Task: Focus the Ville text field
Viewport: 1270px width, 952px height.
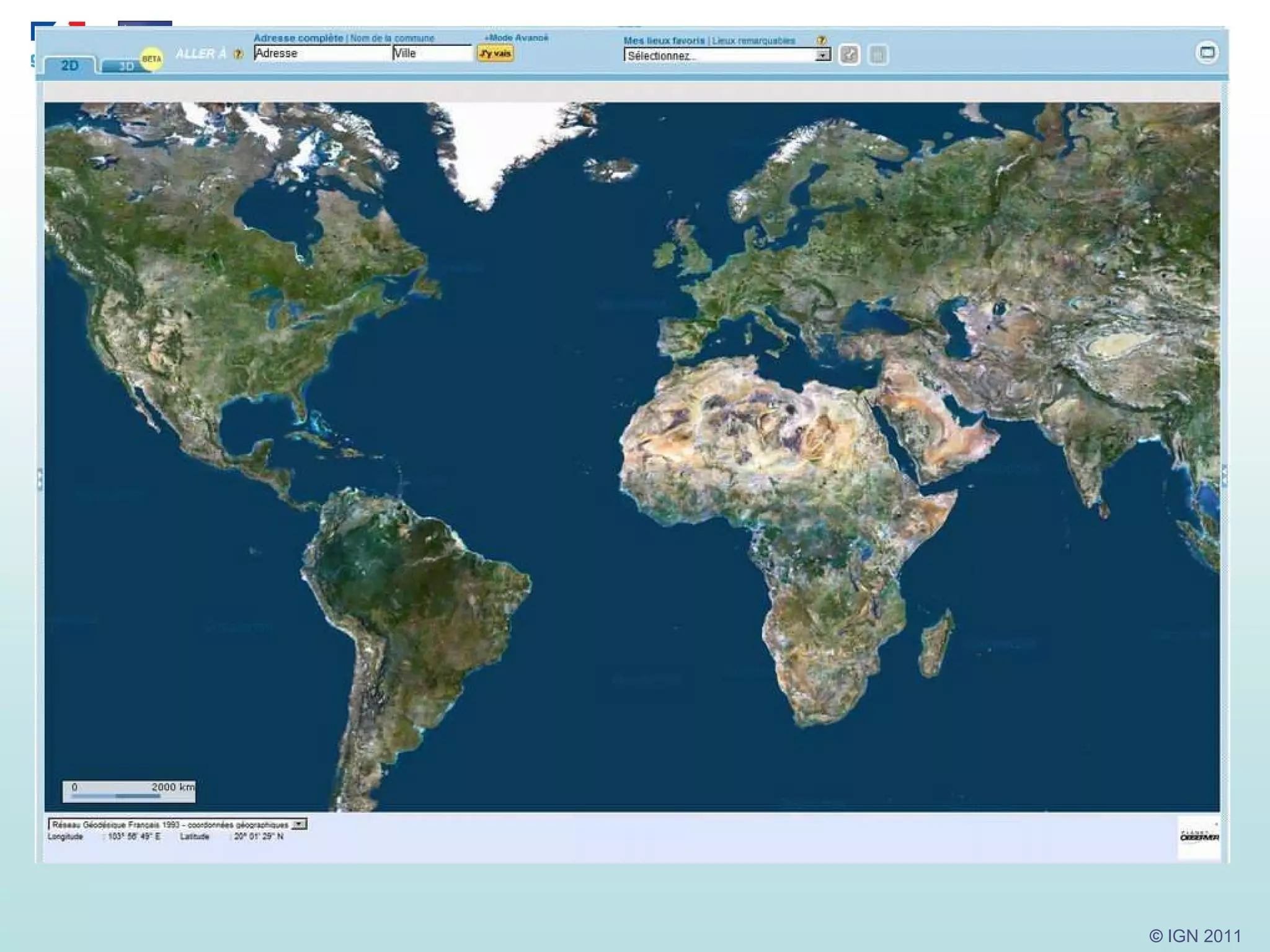Action: pyautogui.click(x=432, y=54)
